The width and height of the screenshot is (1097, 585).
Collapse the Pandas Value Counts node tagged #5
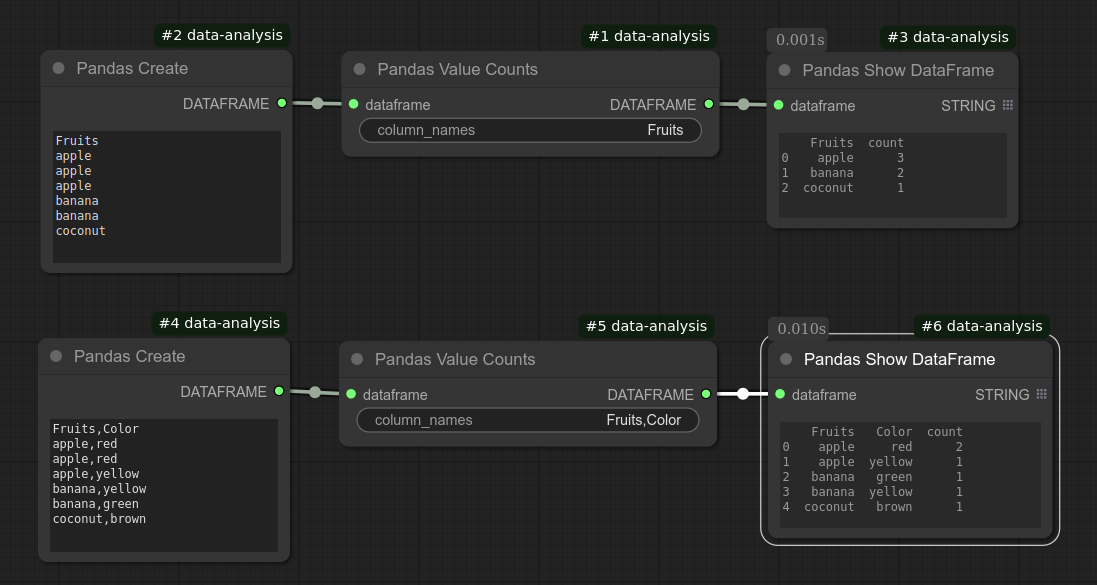(357, 359)
